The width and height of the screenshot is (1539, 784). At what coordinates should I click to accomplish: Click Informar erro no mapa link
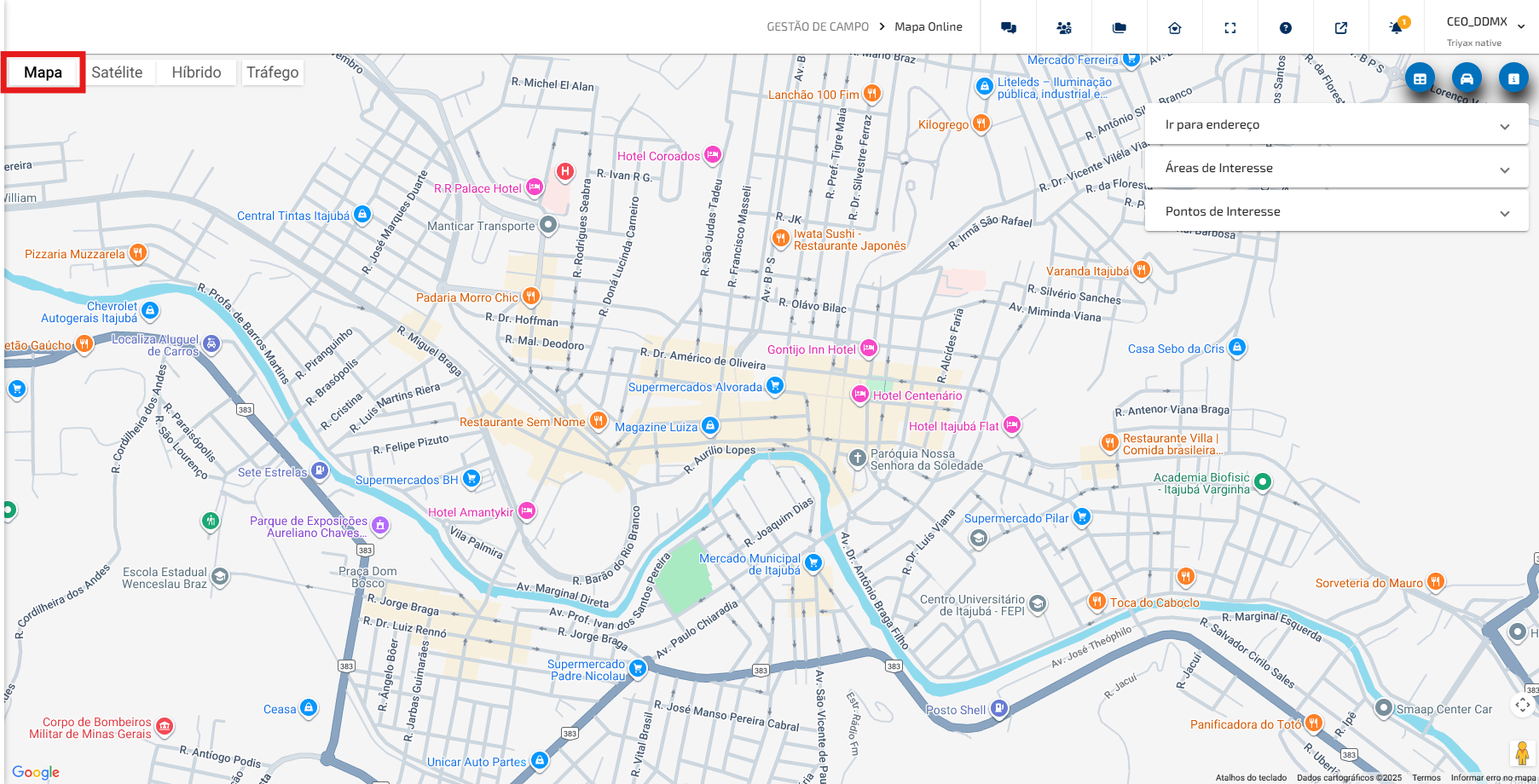coord(1494,777)
